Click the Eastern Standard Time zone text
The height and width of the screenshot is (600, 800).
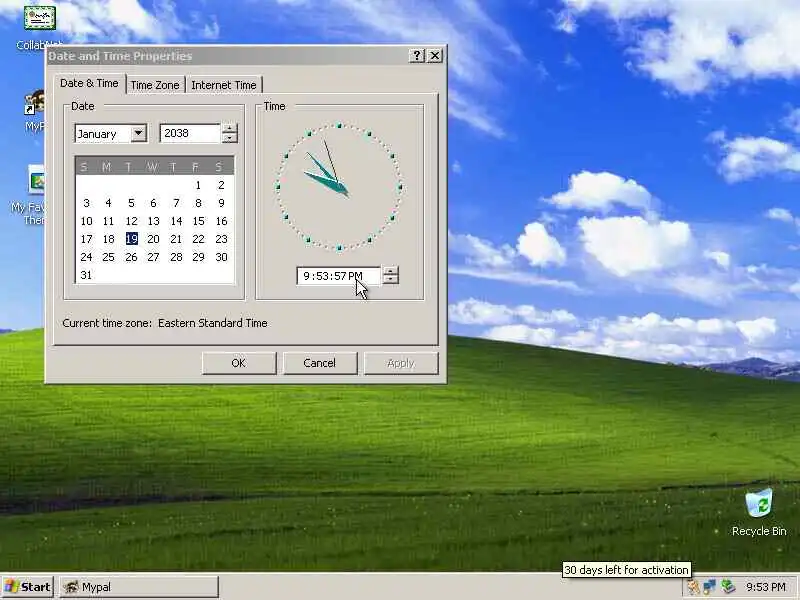213,323
